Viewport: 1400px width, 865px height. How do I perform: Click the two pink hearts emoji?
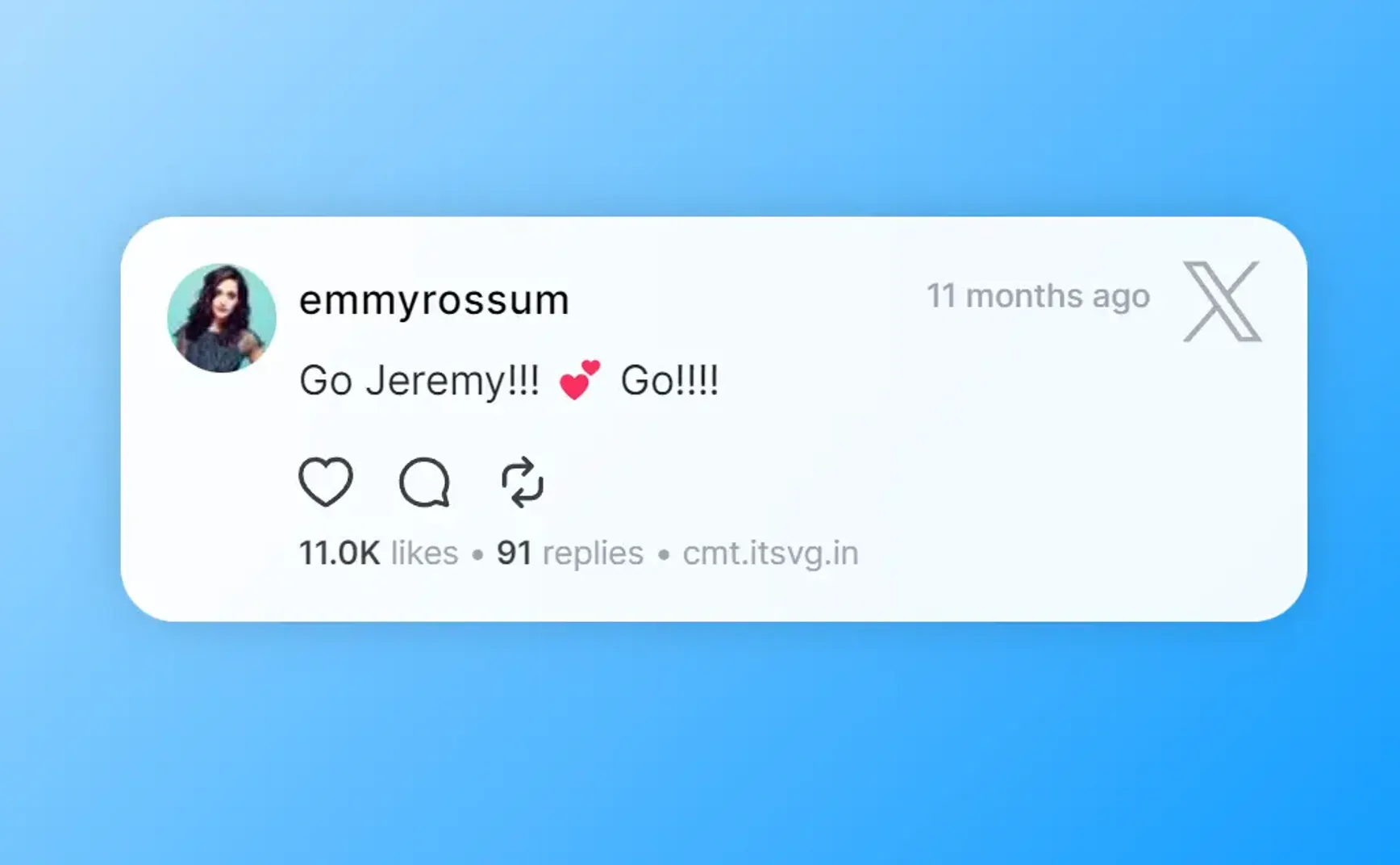[x=579, y=380]
